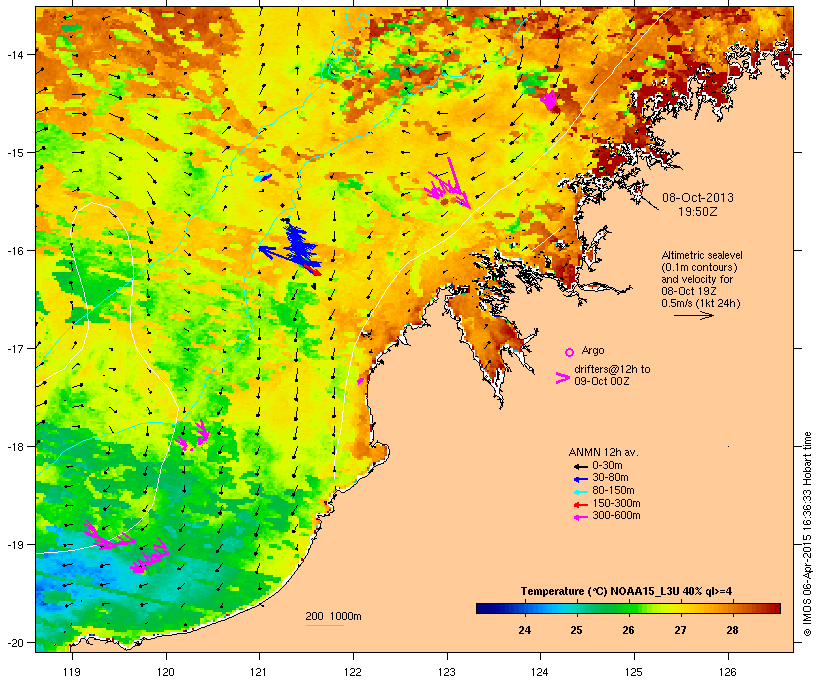
Task: Click the red 150-300m legend arrow
Action: (x=580, y=504)
